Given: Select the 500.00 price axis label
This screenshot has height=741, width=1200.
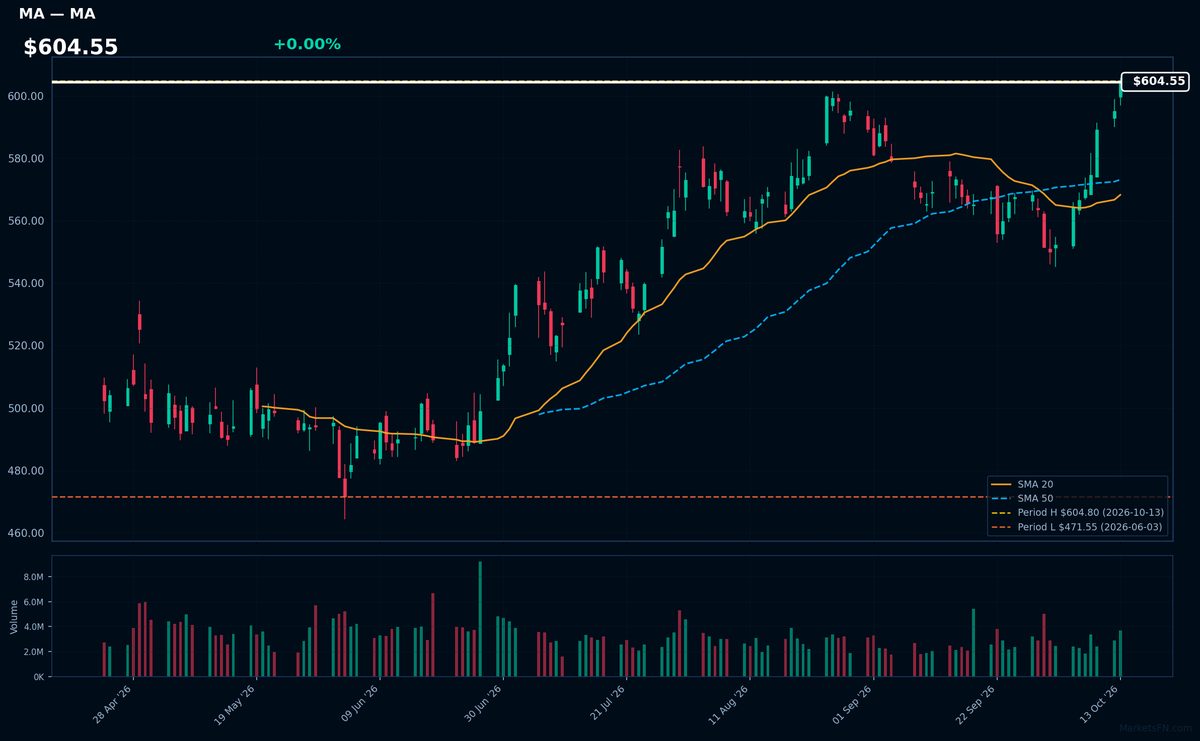Looking at the screenshot, I should point(25,409).
